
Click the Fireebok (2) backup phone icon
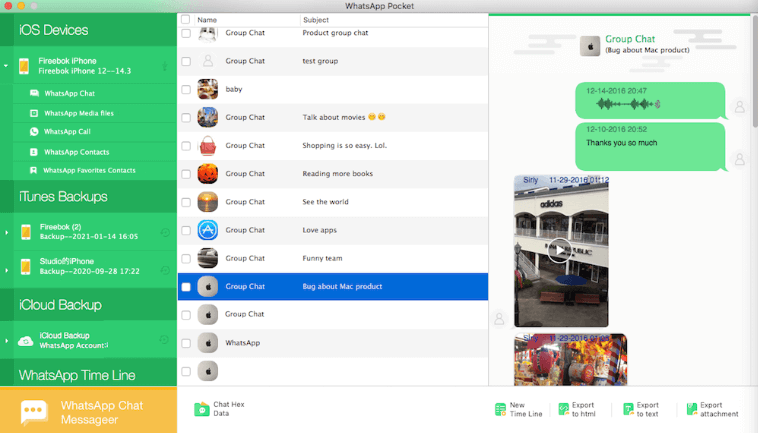[x=26, y=232]
